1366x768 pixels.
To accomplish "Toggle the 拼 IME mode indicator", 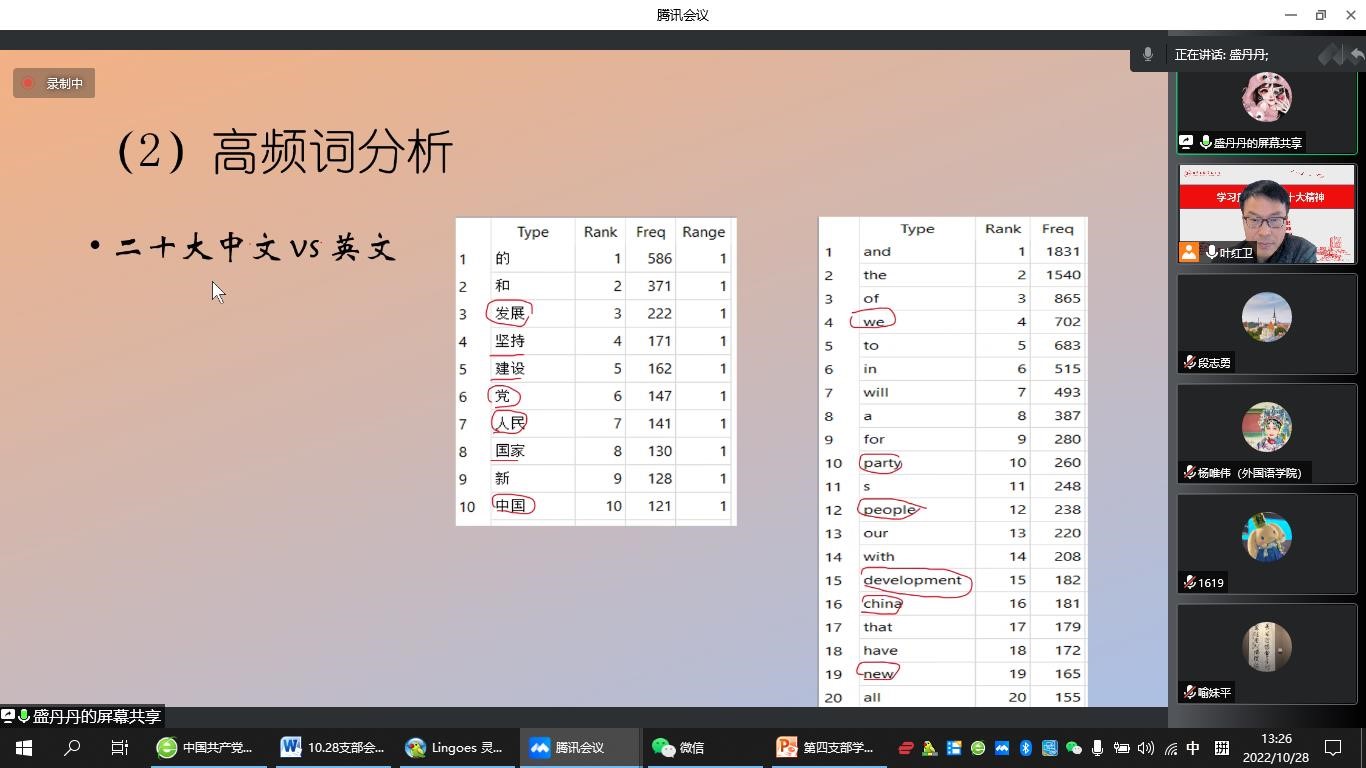I will click(x=1221, y=748).
